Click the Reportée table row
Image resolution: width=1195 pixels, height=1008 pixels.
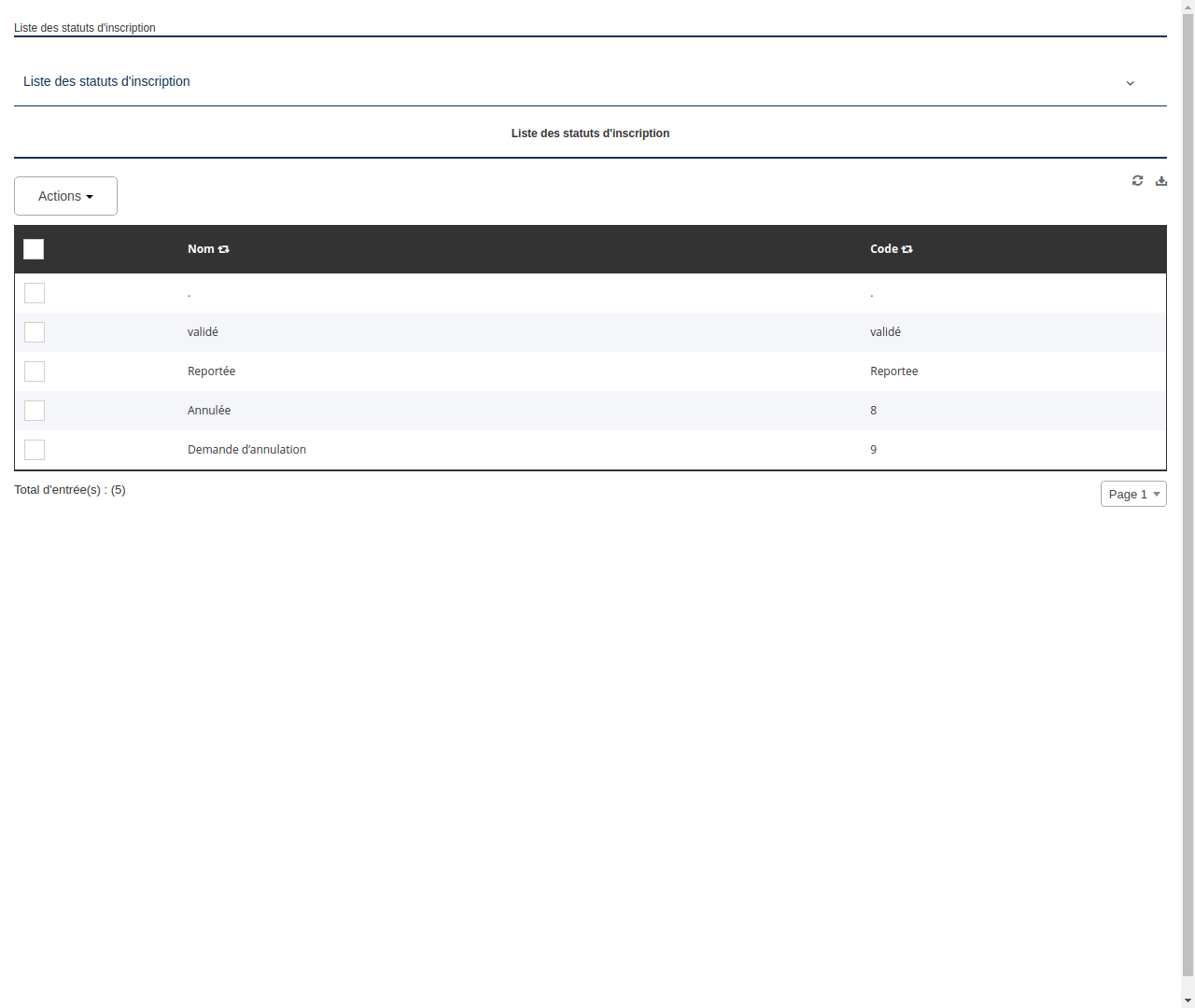[x=211, y=371]
